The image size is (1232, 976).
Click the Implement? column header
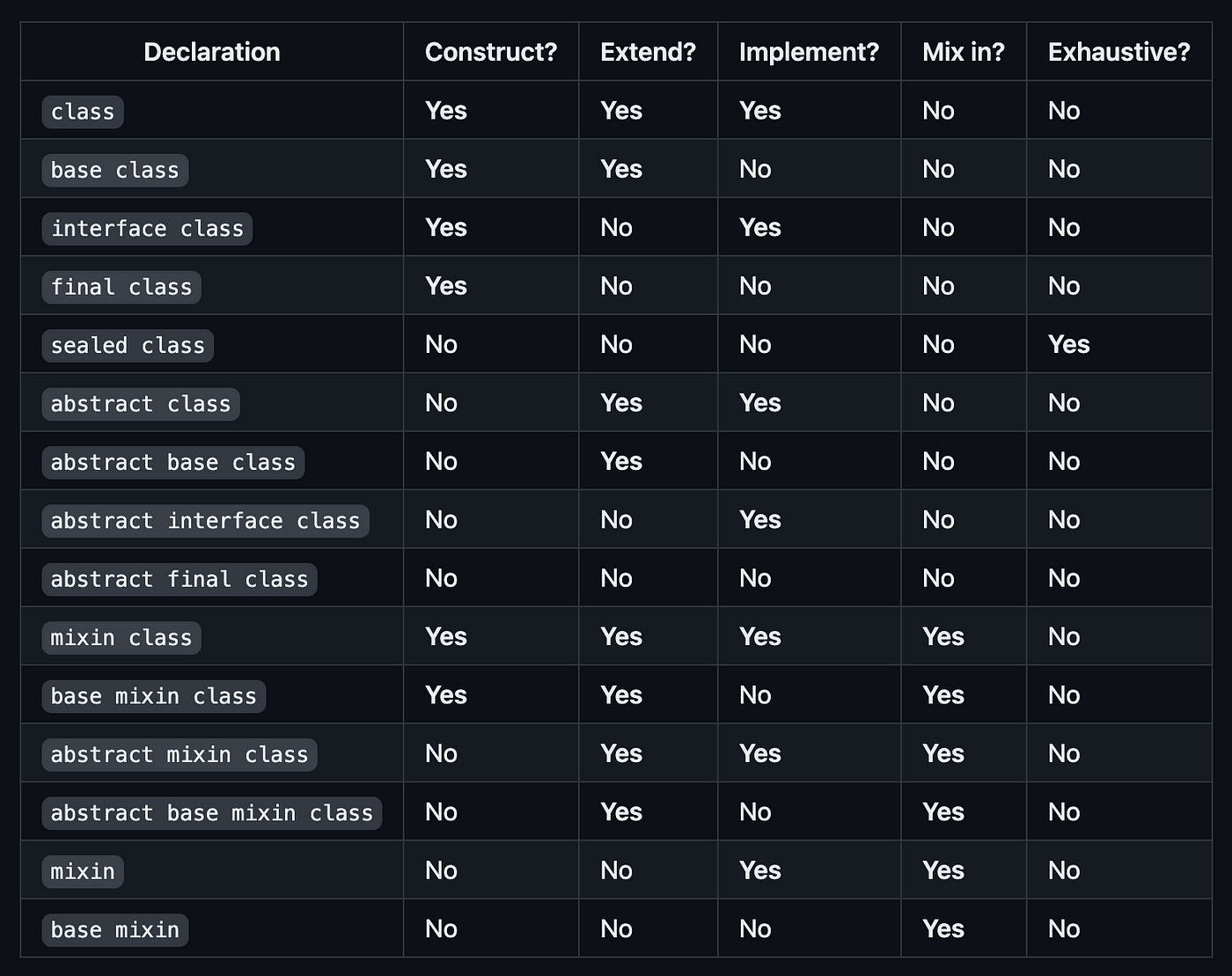coord(809,52)
